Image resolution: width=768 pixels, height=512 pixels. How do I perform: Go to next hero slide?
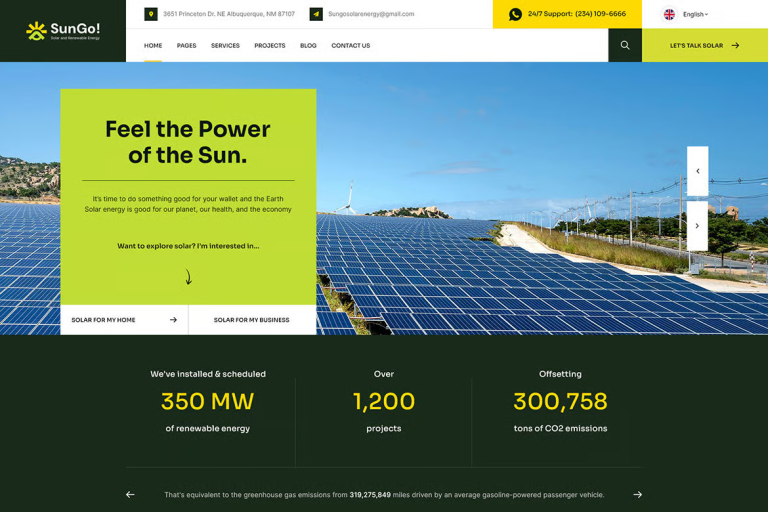pos(697,226)
